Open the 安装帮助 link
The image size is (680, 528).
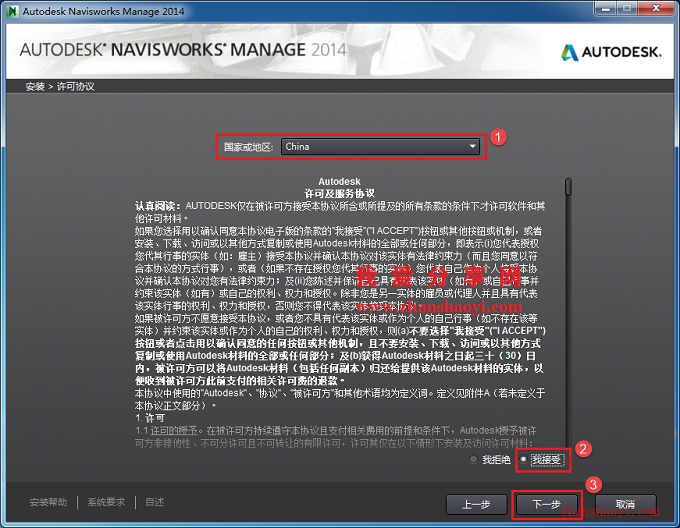click(48, 502)
